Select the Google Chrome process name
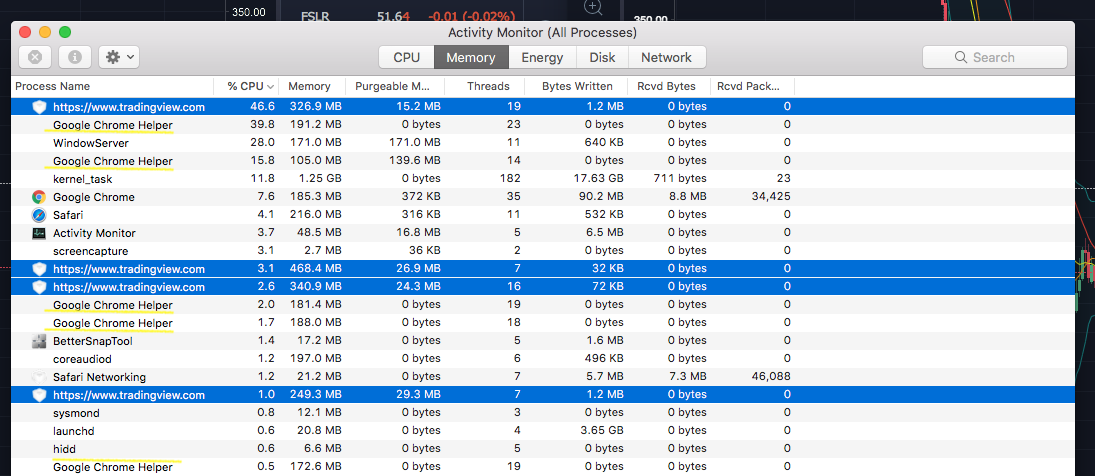 pos(94,198)
